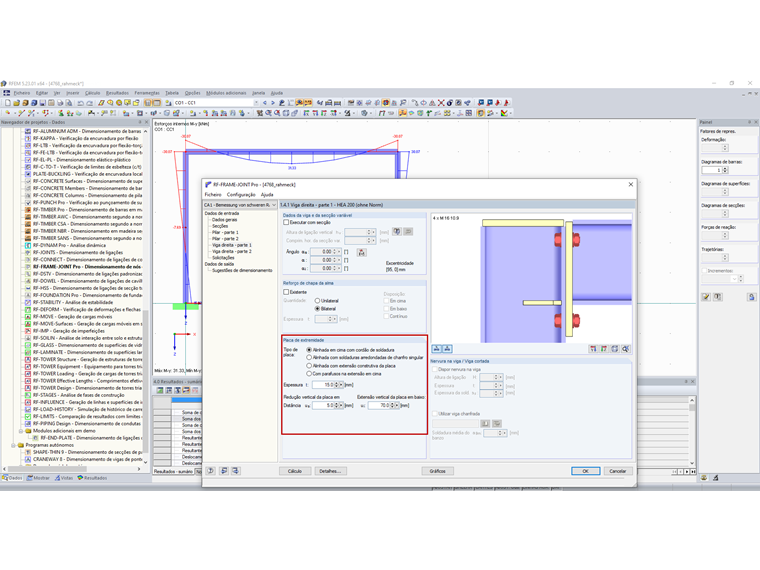
Task: Click second view icon below joint preview left
Action: tap(447, 348)
